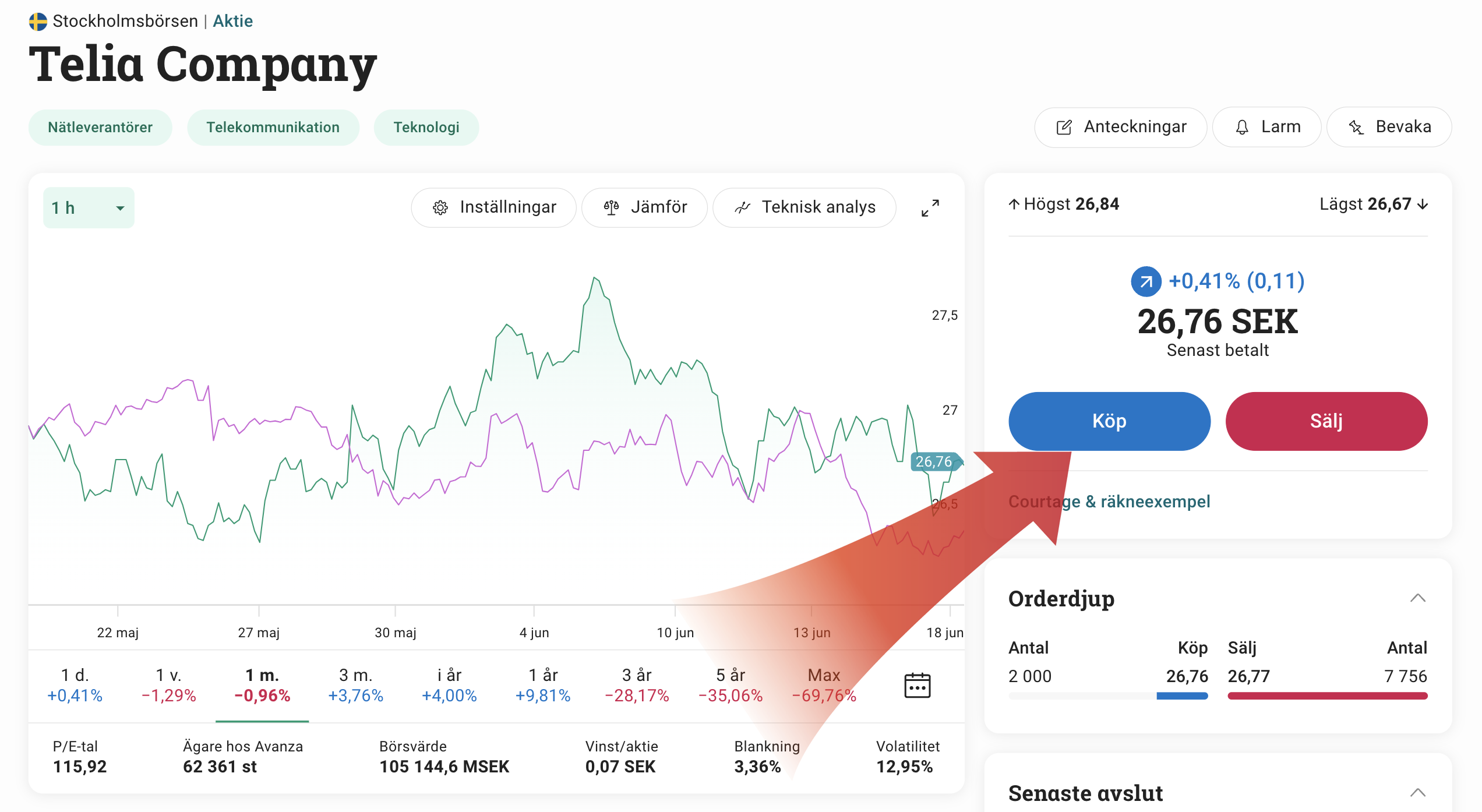Switch to 3 m. period tab
Image resolution: width=1482 pixels, height=812 pixels.
355,685
